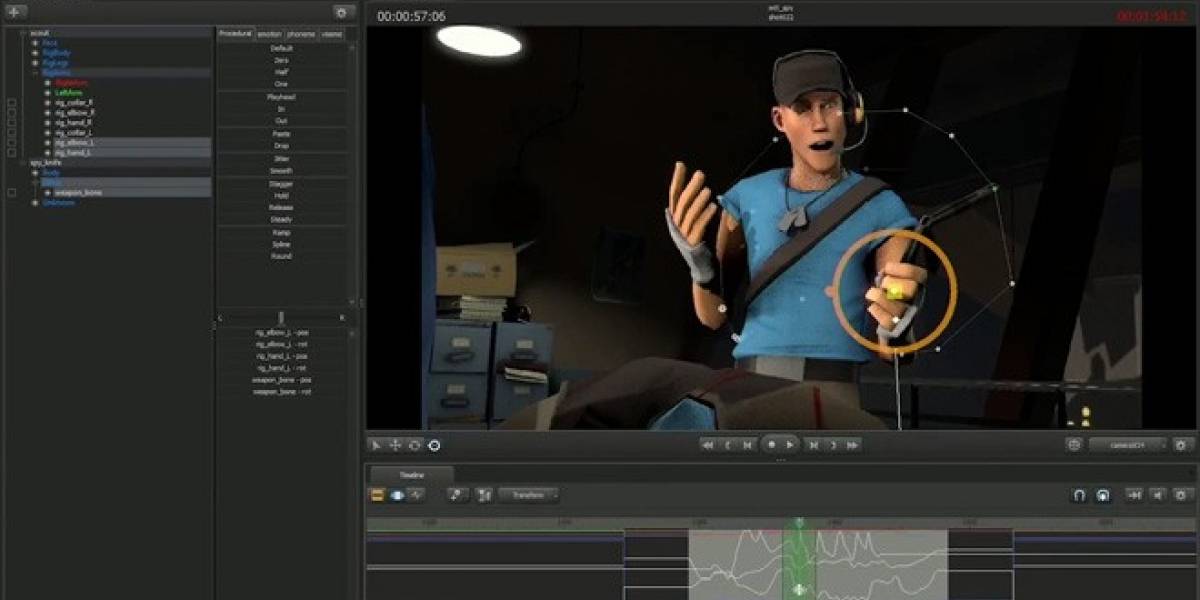Switch to the emotion presets tab

coord(270,34)
